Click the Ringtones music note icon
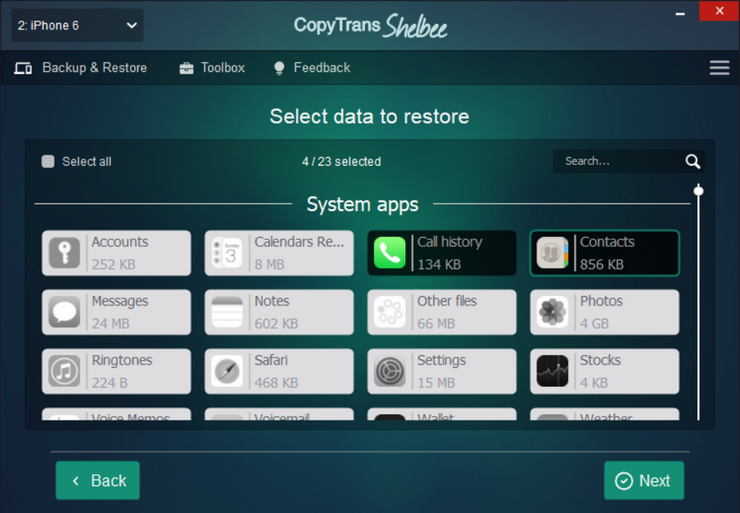 65,371
